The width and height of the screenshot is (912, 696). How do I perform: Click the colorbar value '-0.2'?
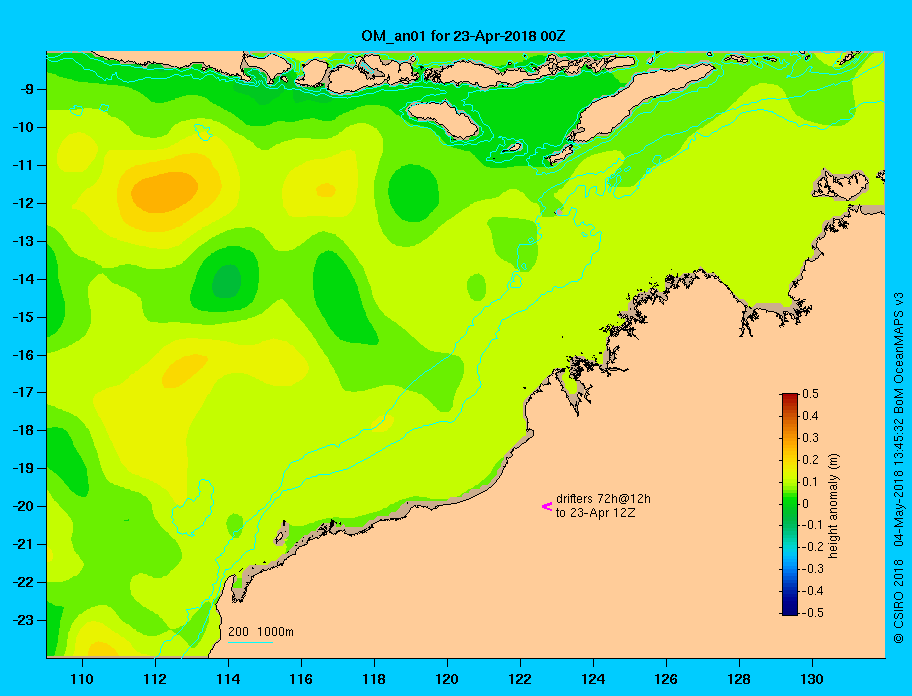pyautogui.click(x=813, y=547)
